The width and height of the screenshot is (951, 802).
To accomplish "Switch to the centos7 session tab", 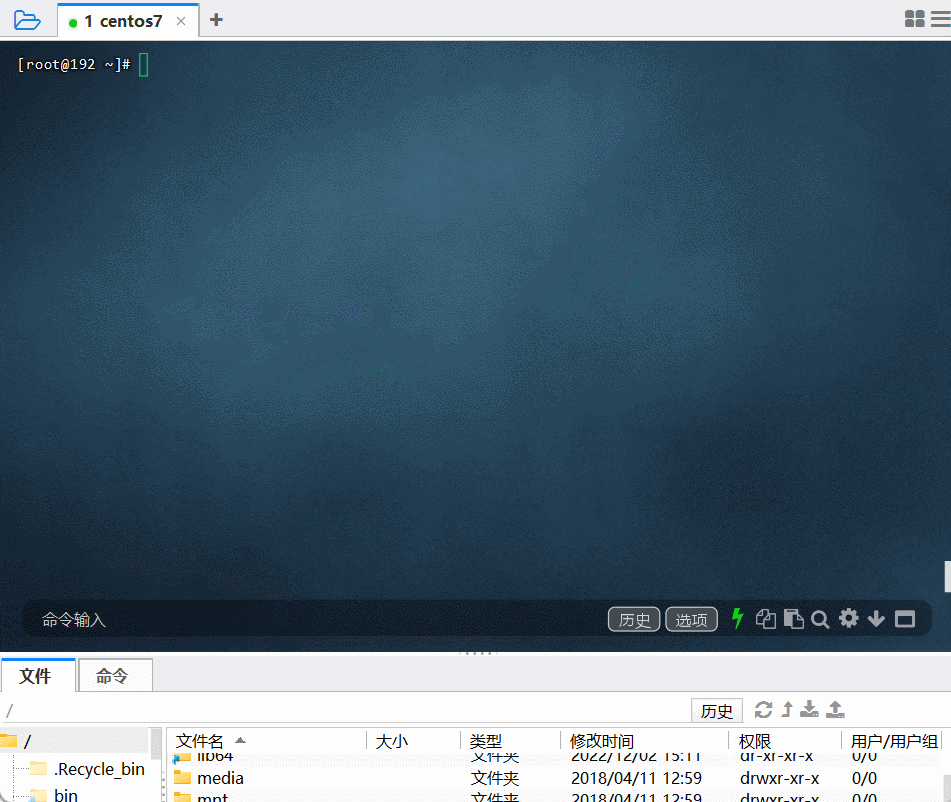I will pyautogui.click(x=124, y=21).
